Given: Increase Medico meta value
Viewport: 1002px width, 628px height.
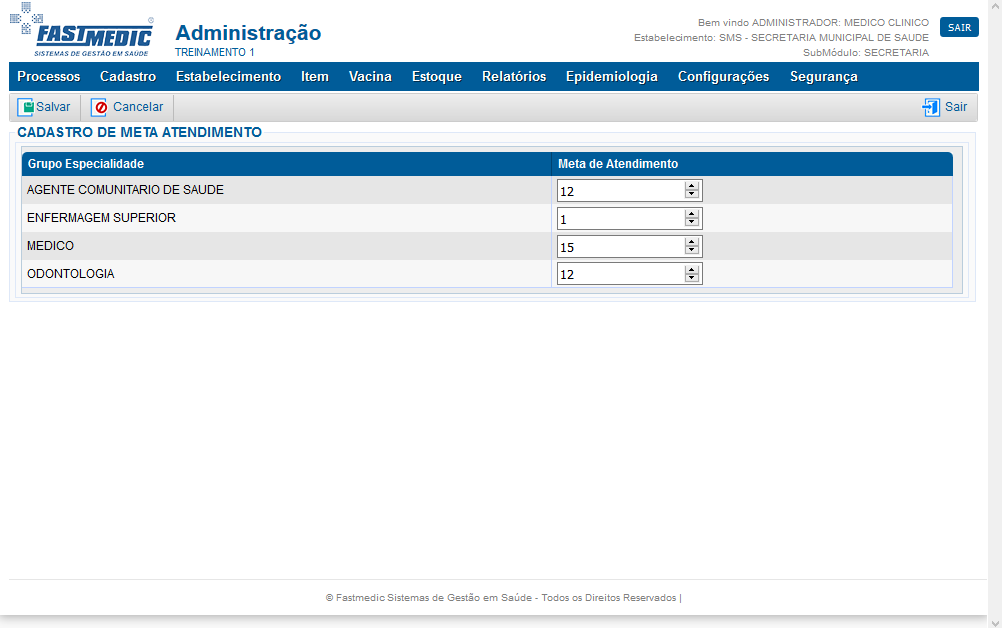Looking at the screenshot, I should pyautogui.click(x=691, y=242).
